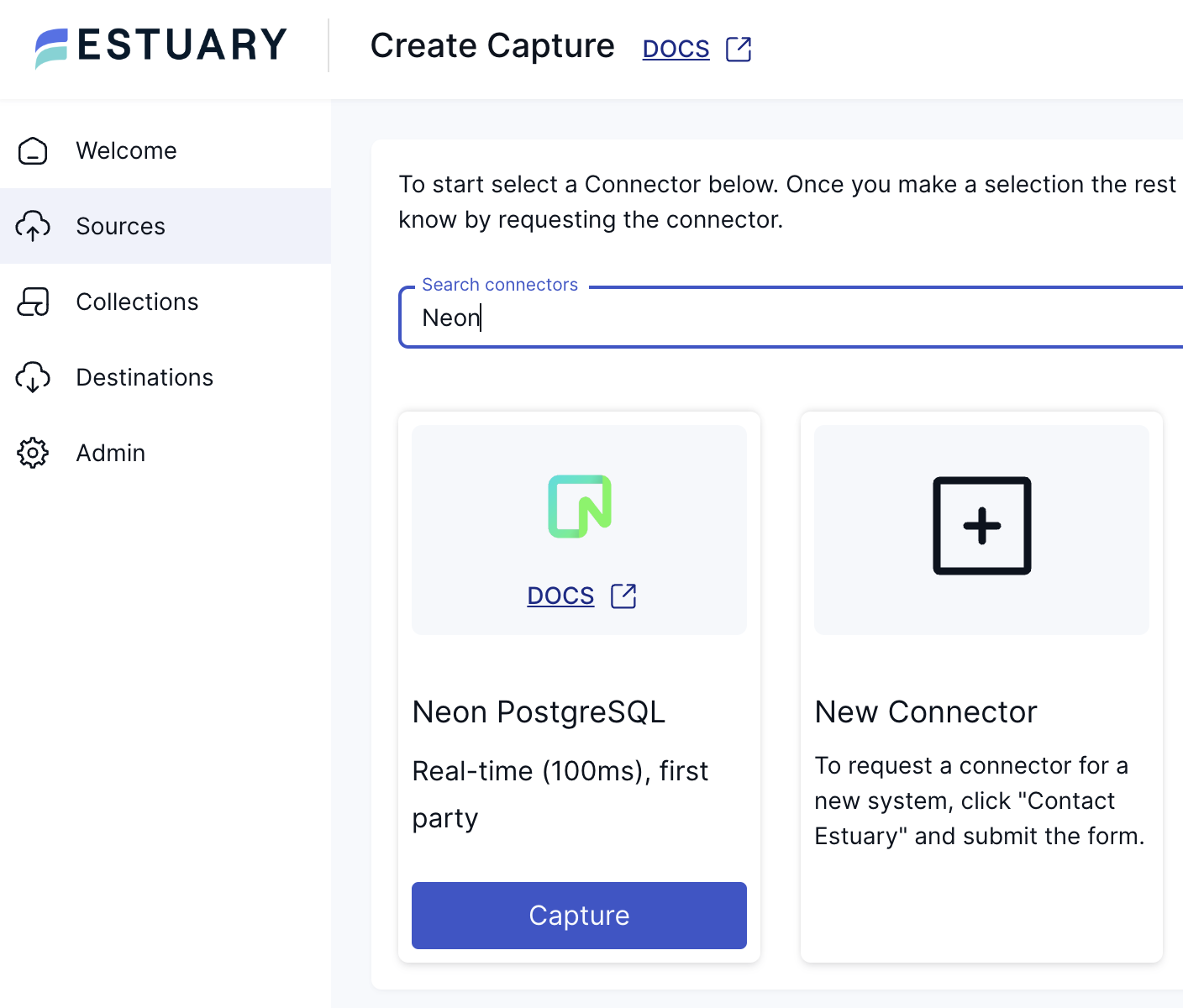Click the Welcome home icon
1183x1008 pixels.
[x=33, y=150]
